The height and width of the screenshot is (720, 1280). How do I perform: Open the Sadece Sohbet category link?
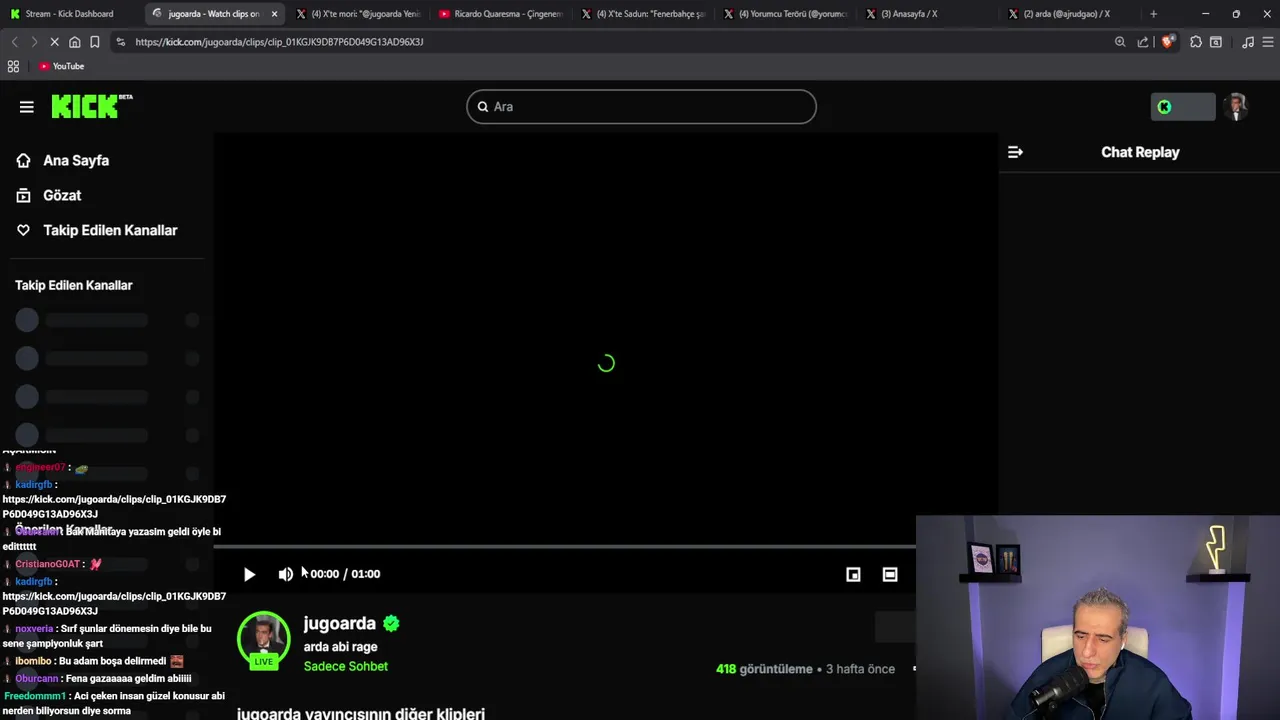pos(346,666)
